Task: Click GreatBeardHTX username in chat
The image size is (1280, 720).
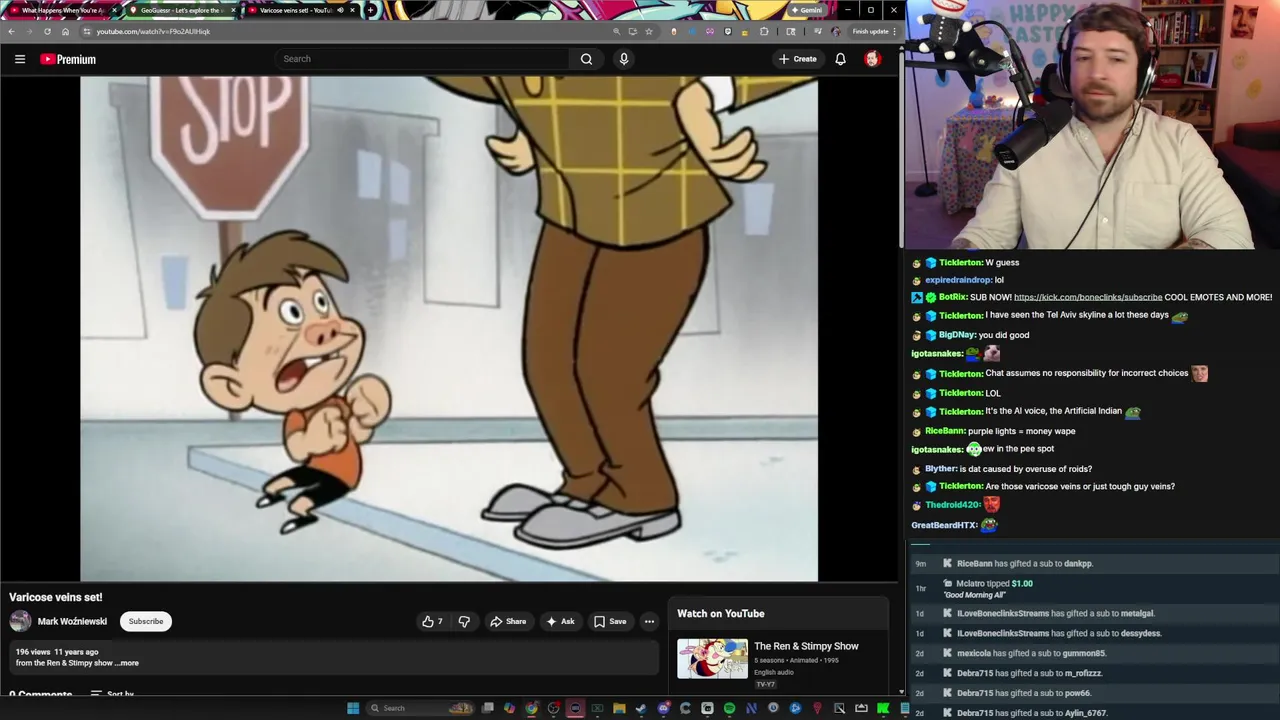Action: pyautogui.click(x=944, y=525)
